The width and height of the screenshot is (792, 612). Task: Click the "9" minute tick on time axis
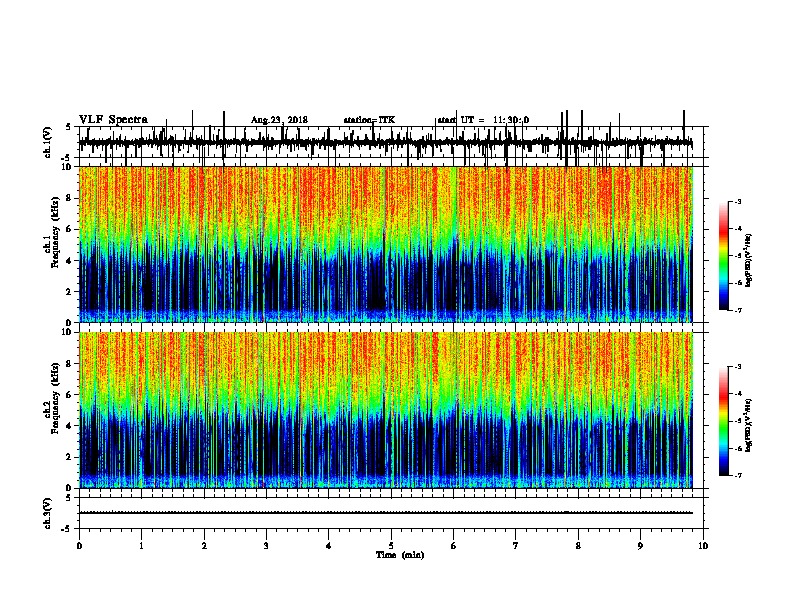640,546
